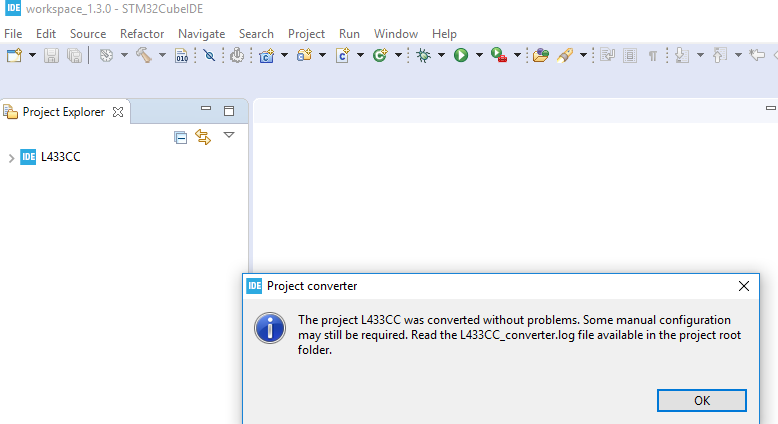Screen dimensions: 778x424
Task: Open the Navigate menu
Action: [201, 34]
